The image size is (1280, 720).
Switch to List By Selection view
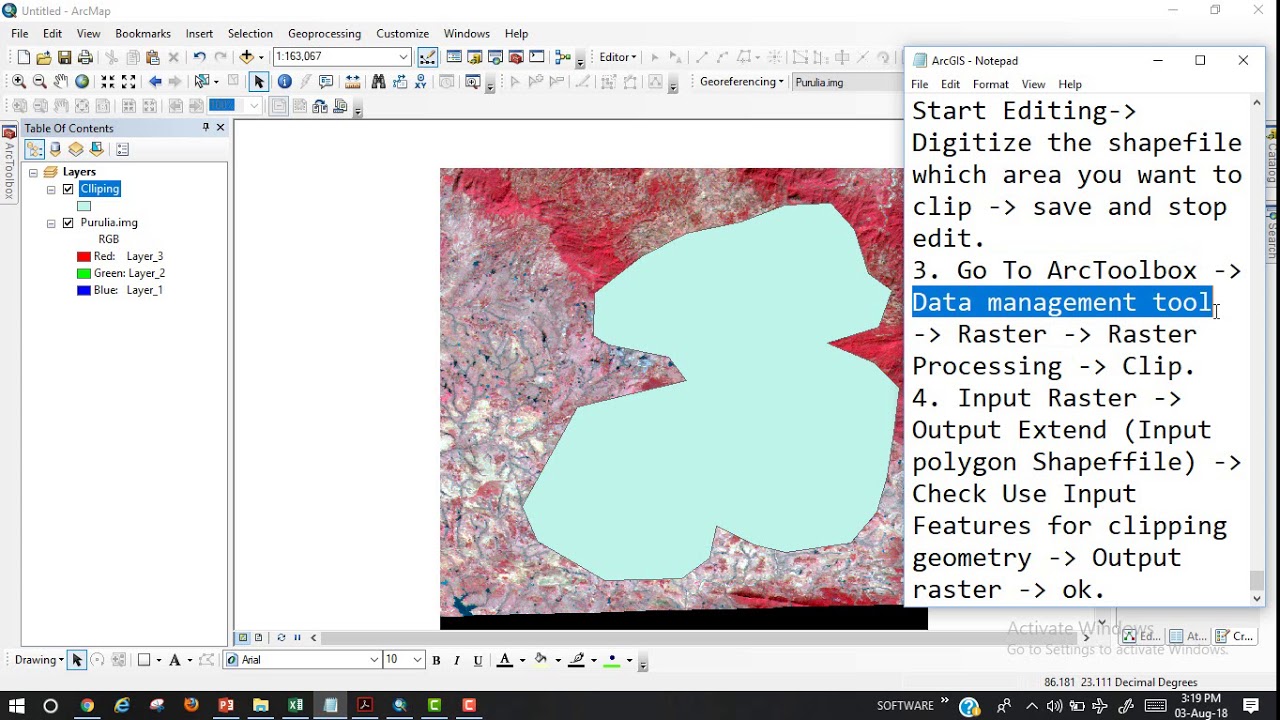[97, 149]
